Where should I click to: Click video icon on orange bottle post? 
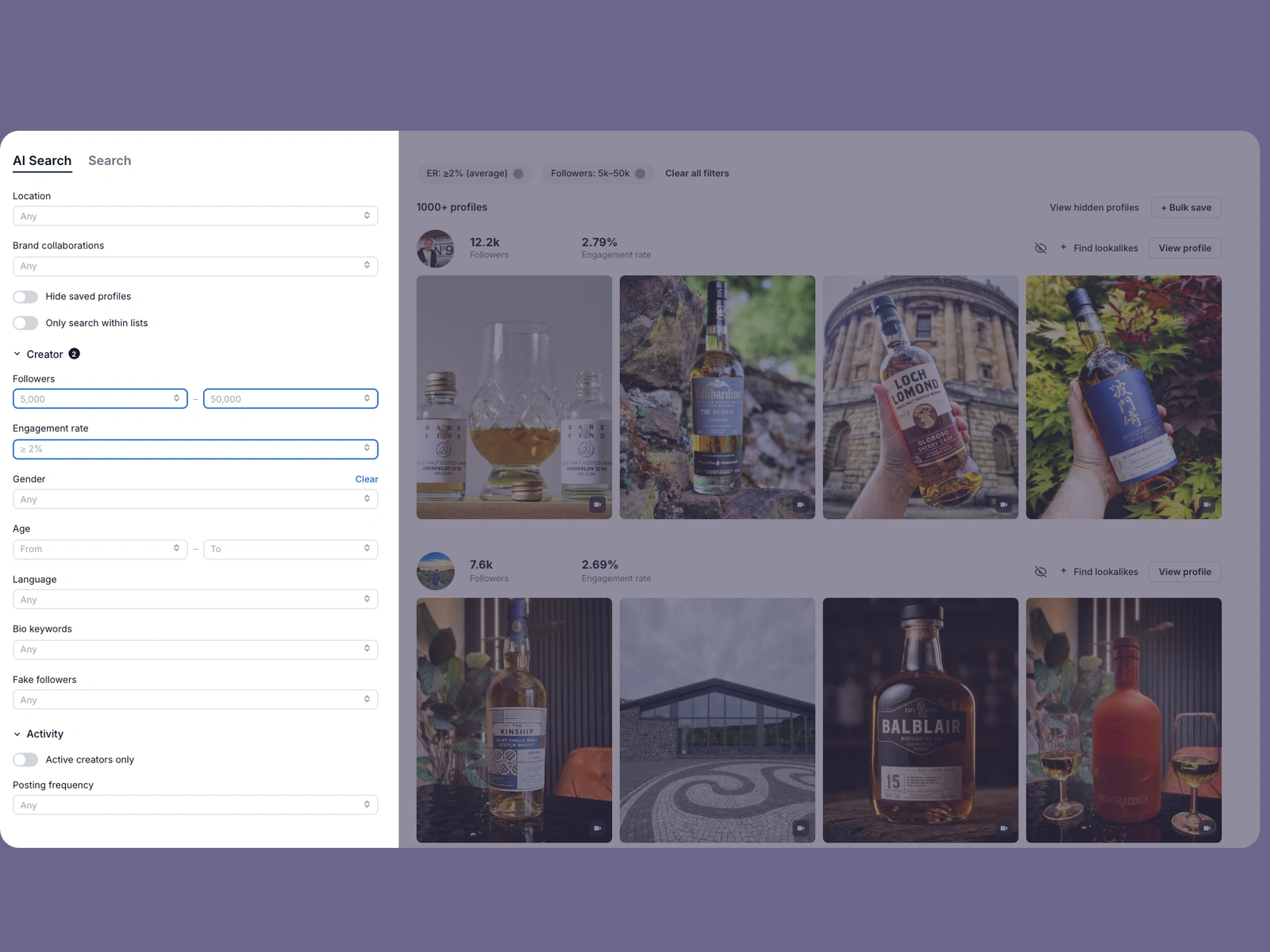(1207, 828)
